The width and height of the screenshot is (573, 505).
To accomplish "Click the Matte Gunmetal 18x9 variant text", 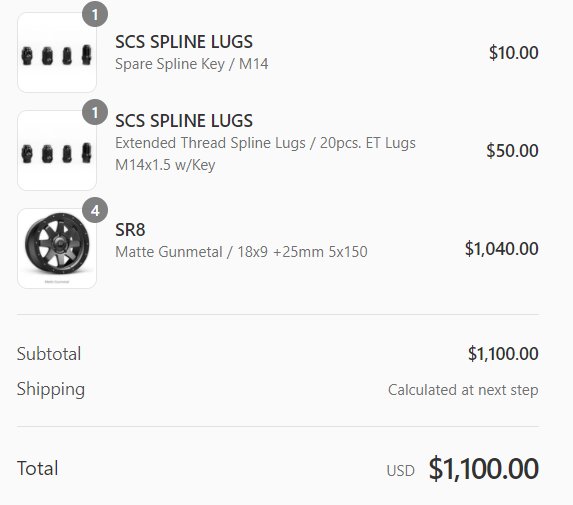I will click(x=241, y=252).
